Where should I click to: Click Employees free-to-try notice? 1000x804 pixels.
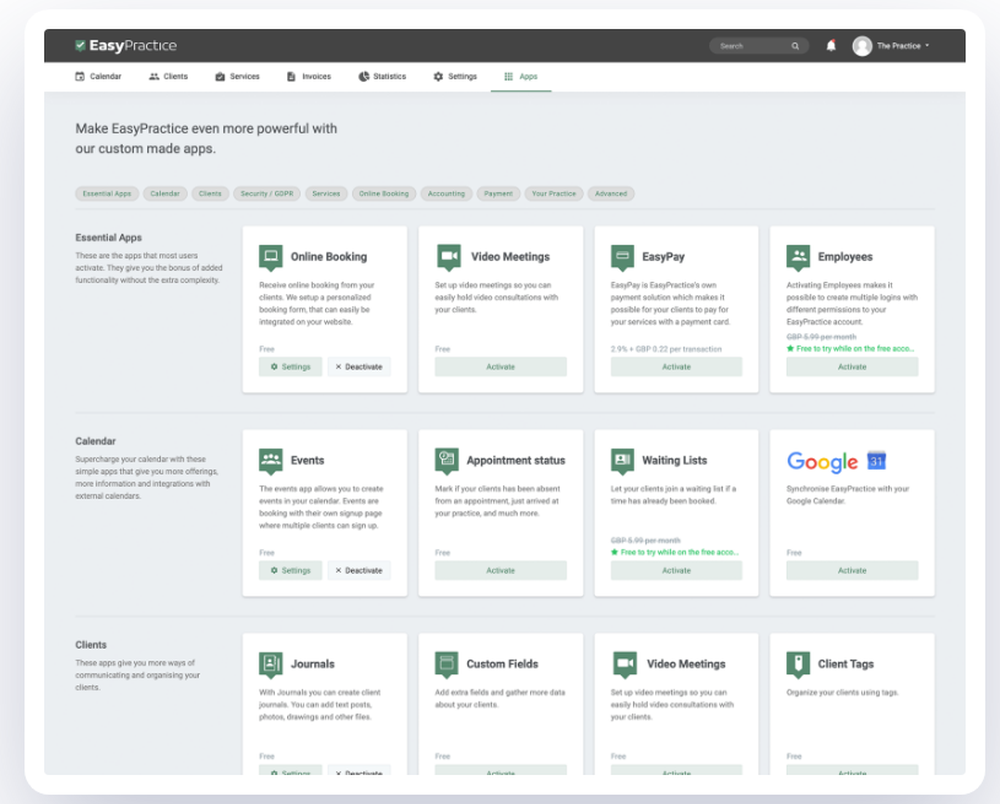point(850,349)
